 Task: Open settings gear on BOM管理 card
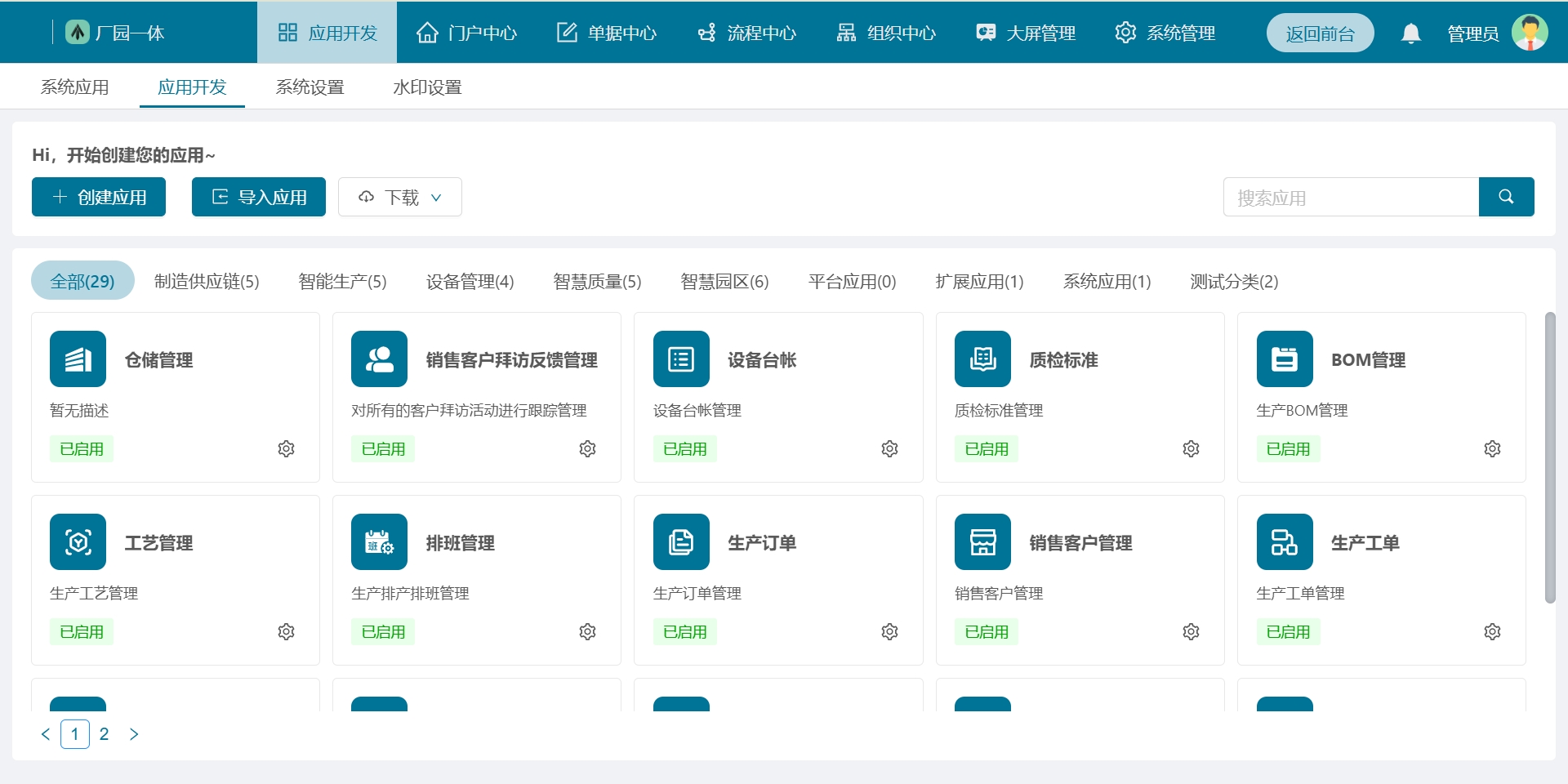click(1492, 449)
